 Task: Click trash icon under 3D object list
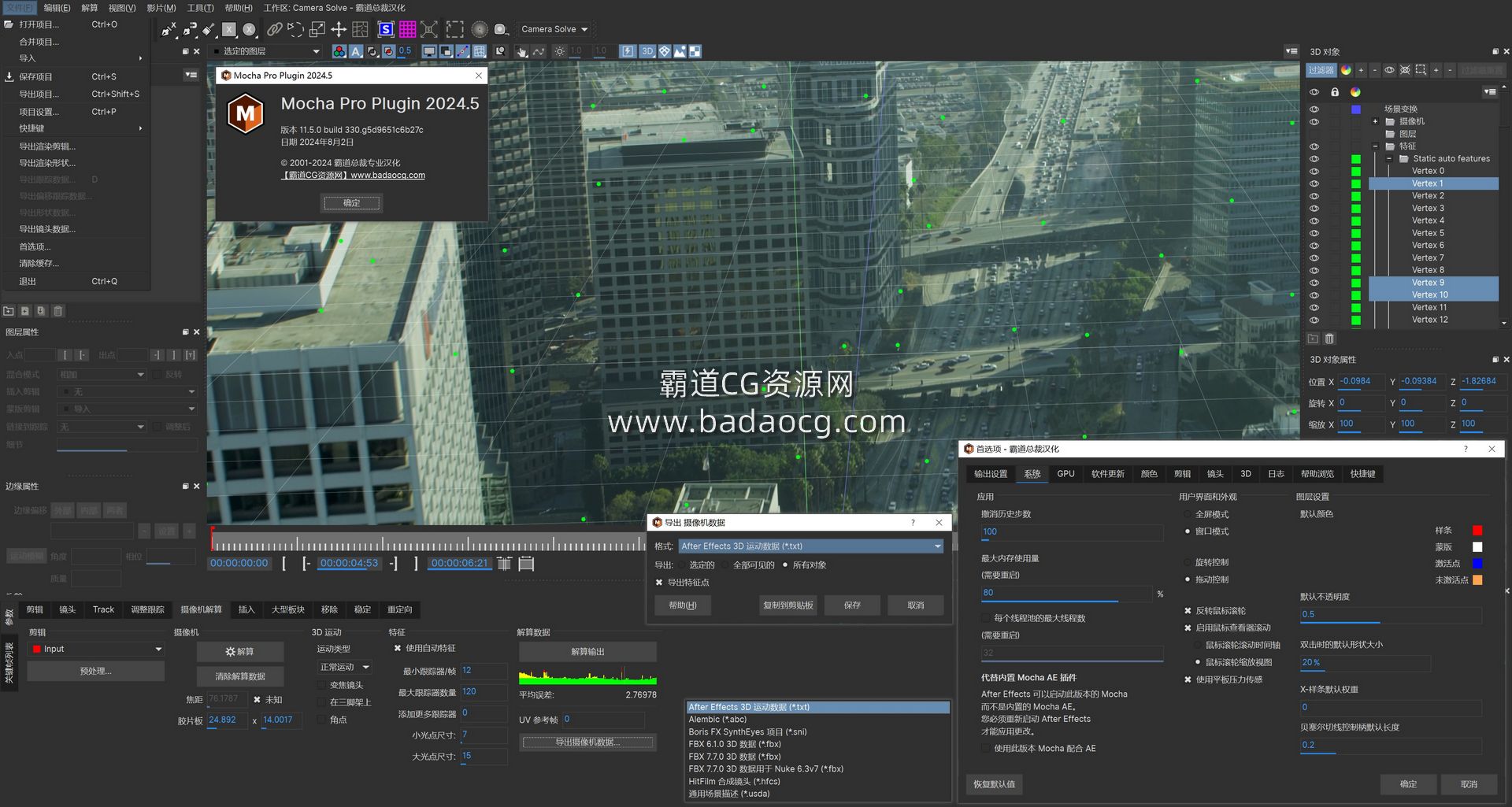coord(1329,339)
